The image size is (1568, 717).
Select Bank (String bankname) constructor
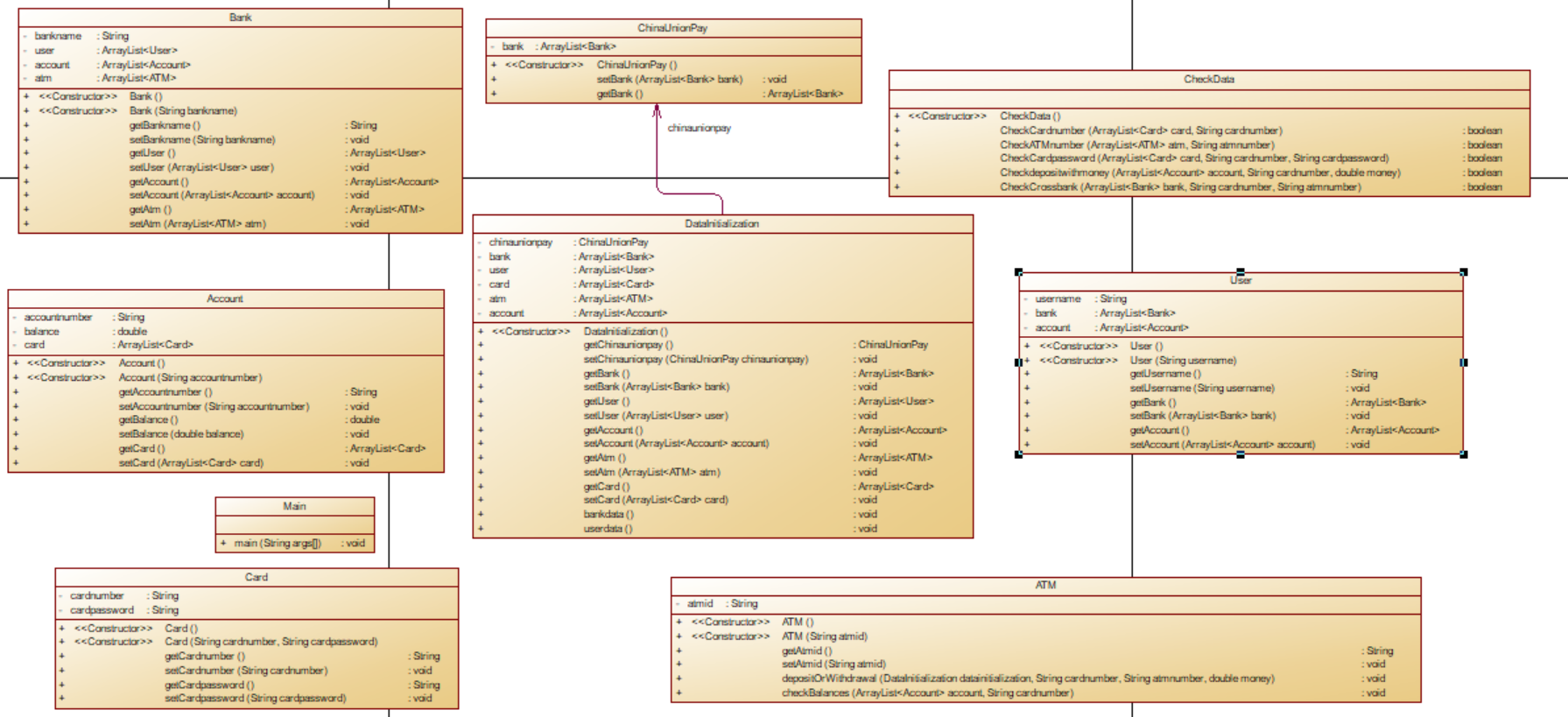(x=183, y=110)
